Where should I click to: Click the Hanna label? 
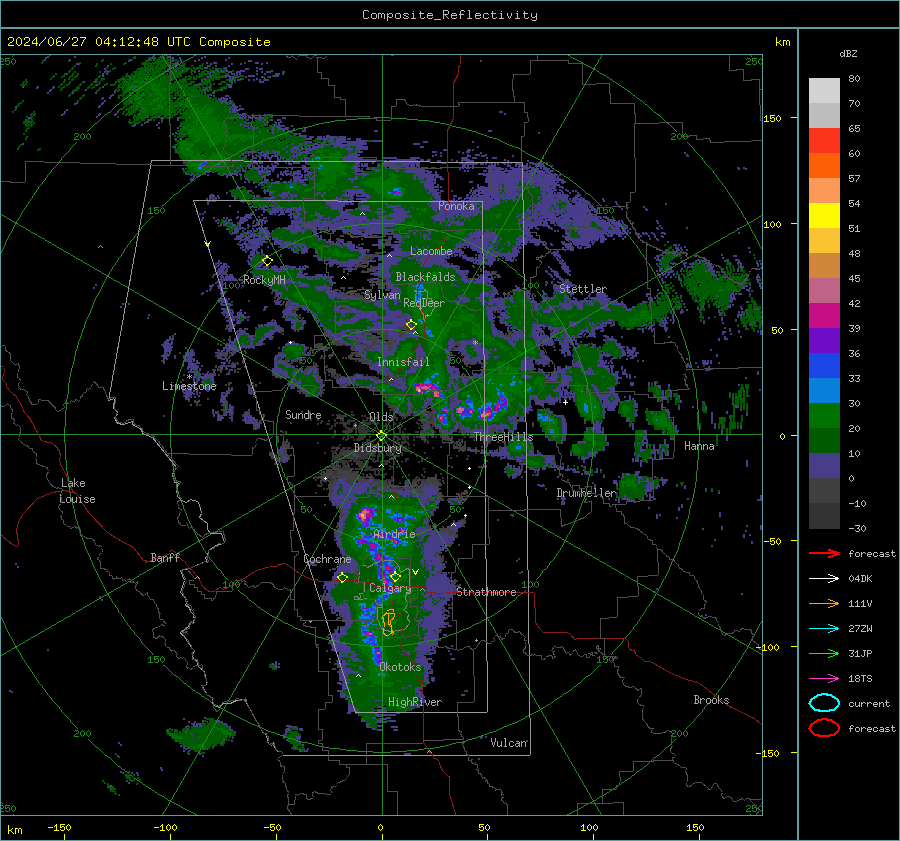coord(699,446)
